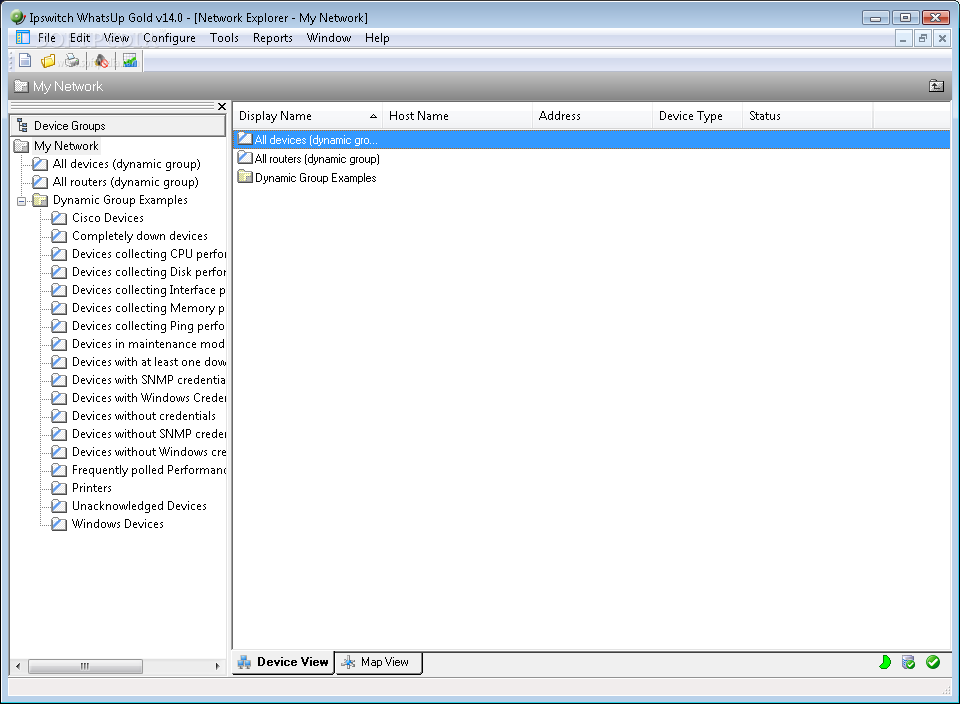Restore the inner Network Explorer child window
The height and width of the screenshot is (704, 960).
(x=923, y=39)
